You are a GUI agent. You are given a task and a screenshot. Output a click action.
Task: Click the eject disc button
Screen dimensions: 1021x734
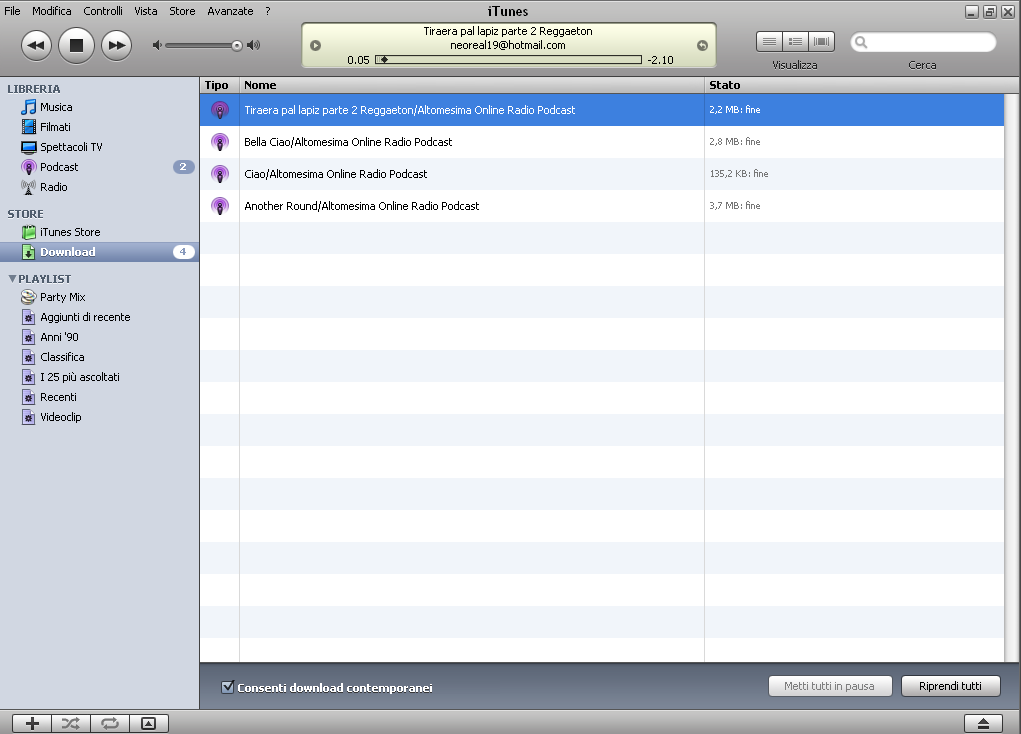click(983, 724)
